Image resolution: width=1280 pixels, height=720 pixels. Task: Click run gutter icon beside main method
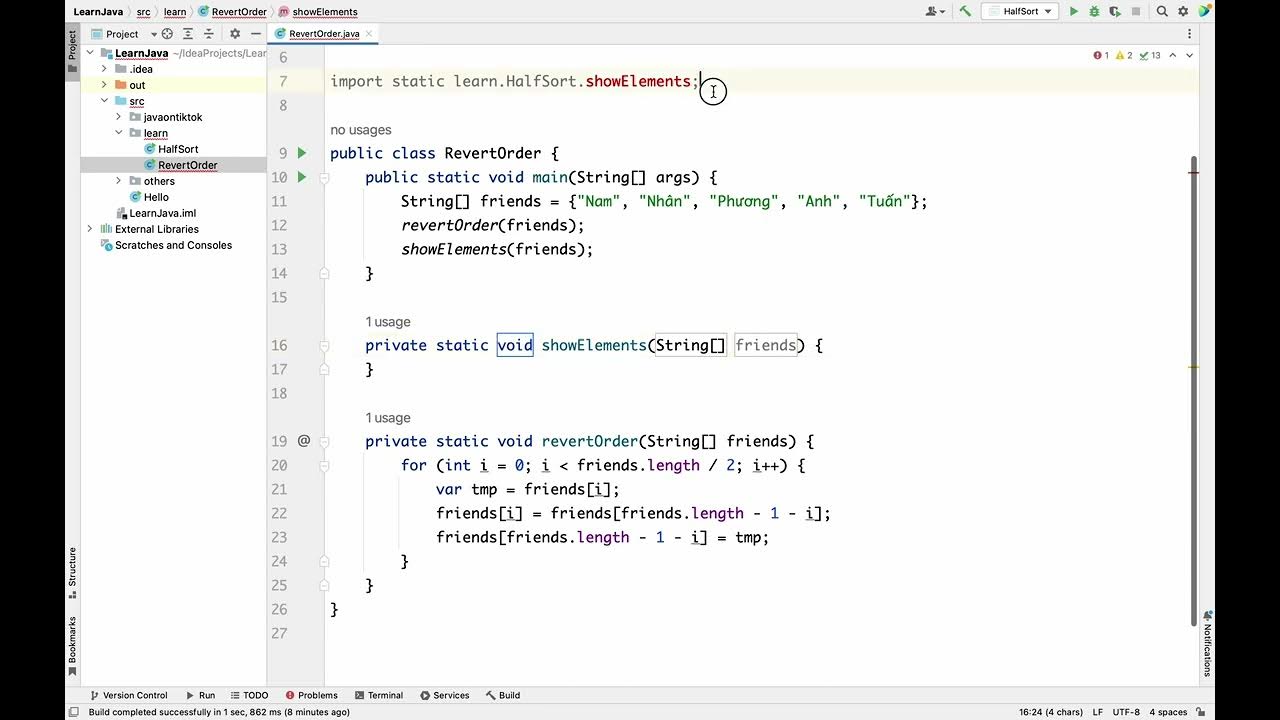point(302,177)
